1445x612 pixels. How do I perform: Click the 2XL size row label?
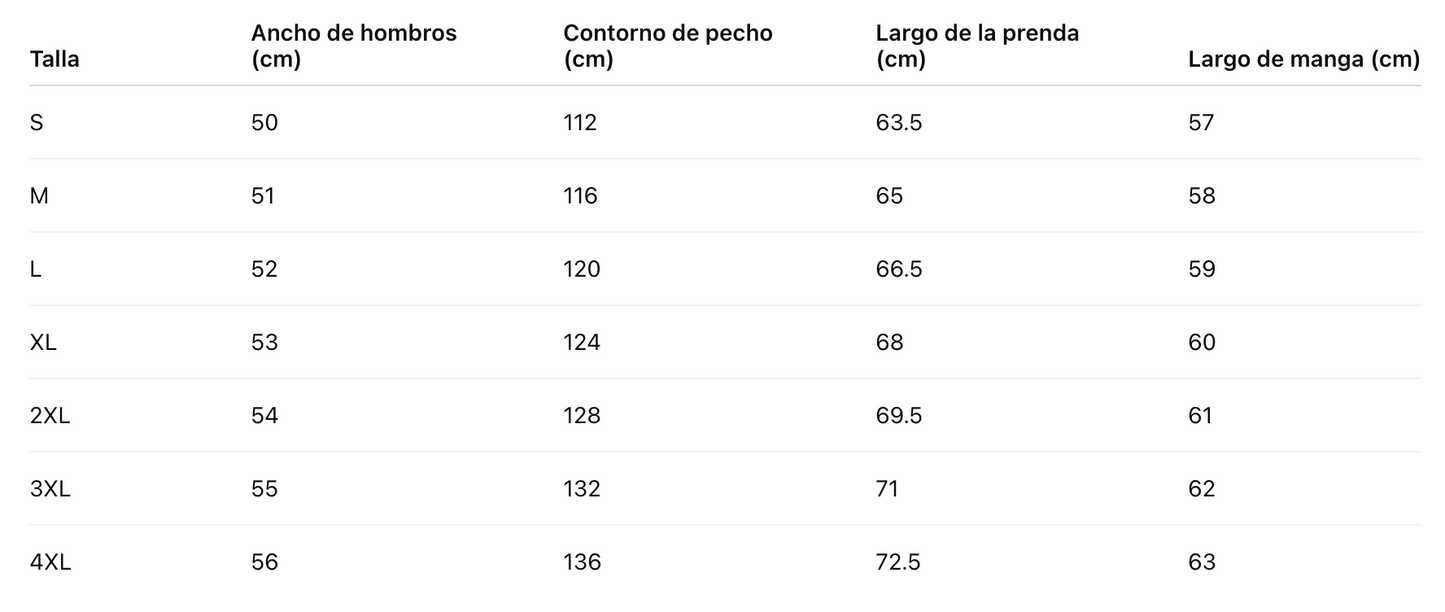point(50,415)
